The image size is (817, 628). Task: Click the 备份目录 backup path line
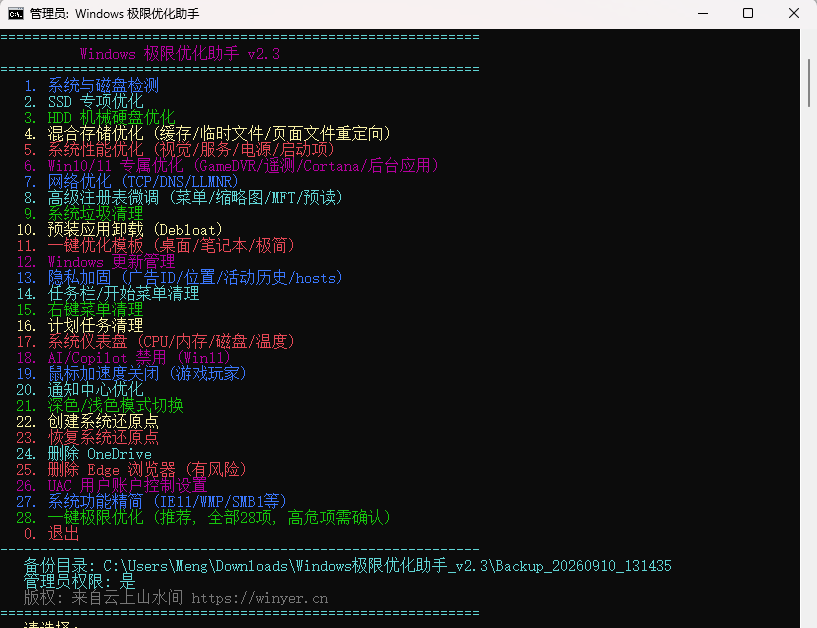coord(348,567)
